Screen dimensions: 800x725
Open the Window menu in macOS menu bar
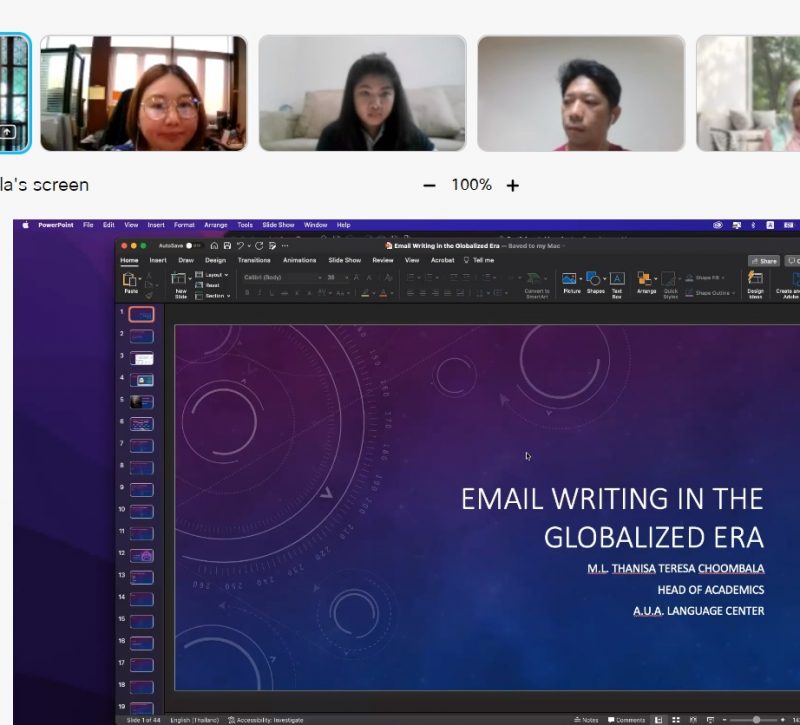pyautogui.click(x=315, y=225)
